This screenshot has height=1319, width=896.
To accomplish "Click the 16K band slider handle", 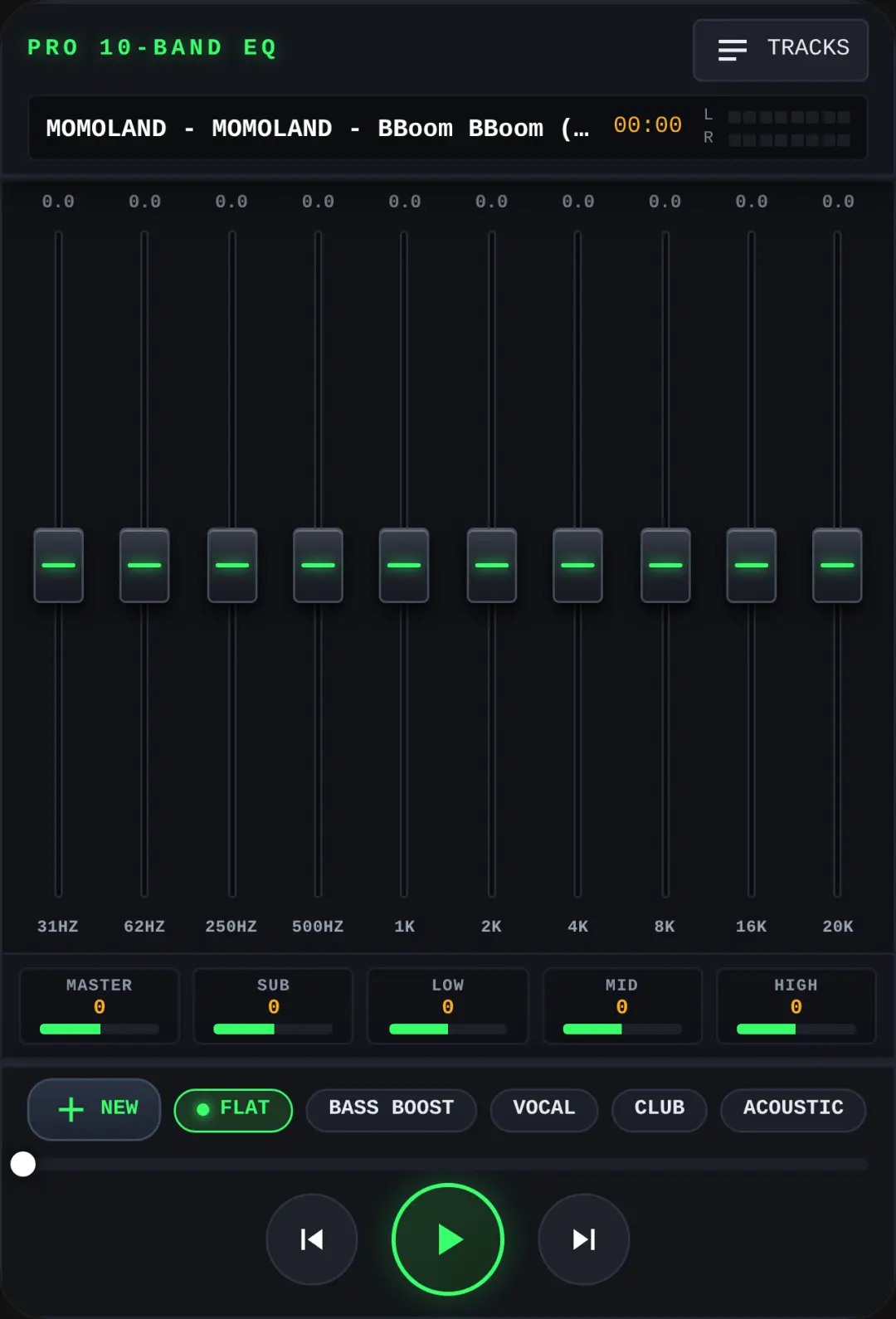I will click(752, 565).
